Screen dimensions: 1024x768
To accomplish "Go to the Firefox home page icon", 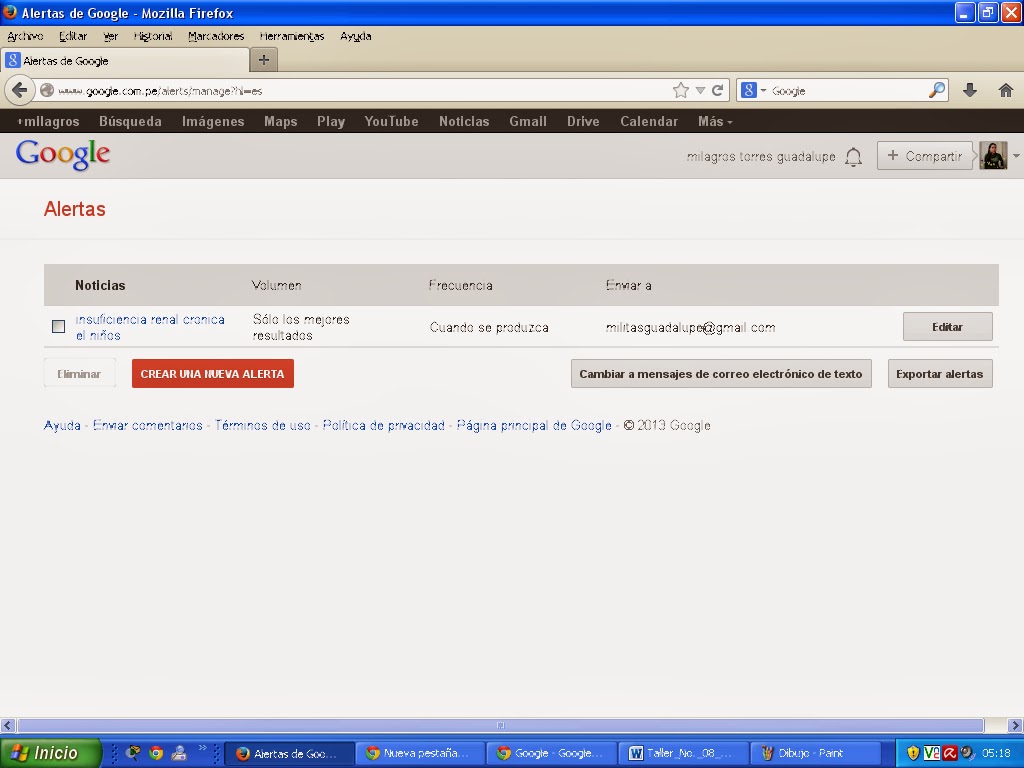I will 1006,90.
